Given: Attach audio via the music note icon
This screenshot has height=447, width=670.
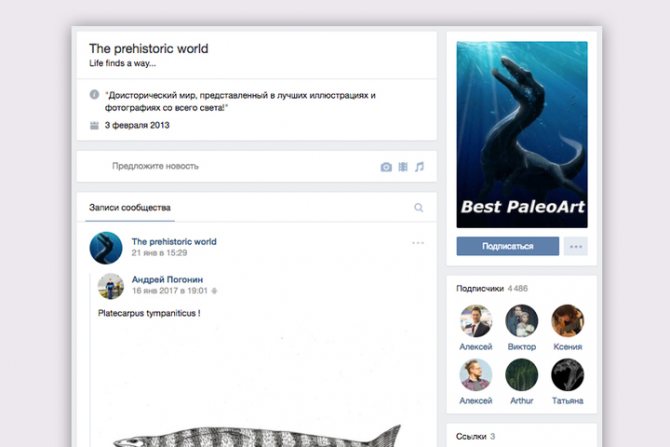Looking at the screenshot, I should pos(419,167).
